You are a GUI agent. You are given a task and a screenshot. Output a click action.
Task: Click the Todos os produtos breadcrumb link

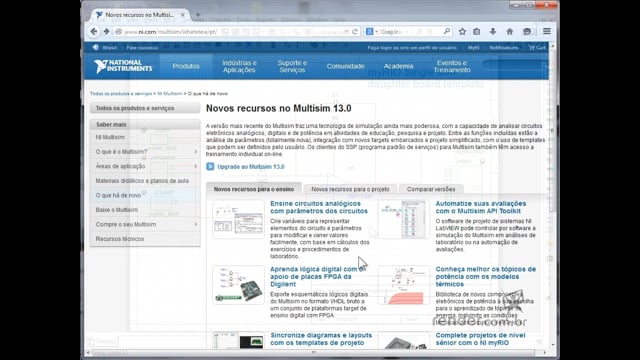pyautogui.click(x=121, y=93)
